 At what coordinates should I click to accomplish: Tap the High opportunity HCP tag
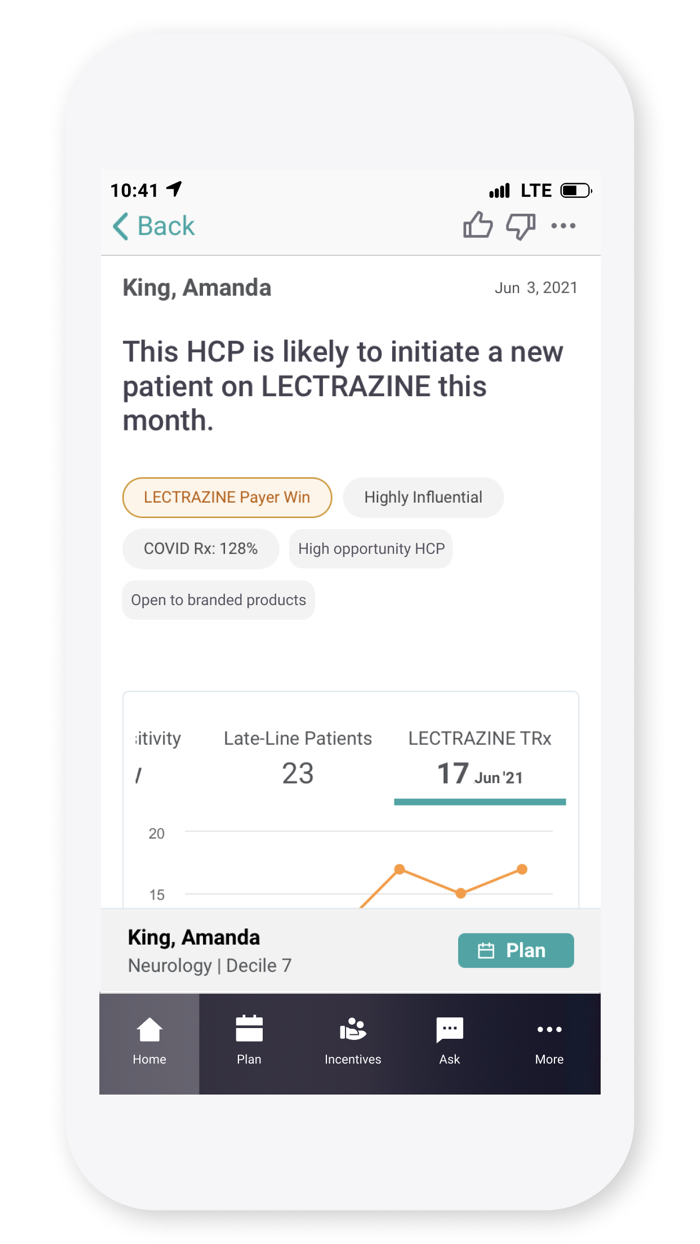371,549
